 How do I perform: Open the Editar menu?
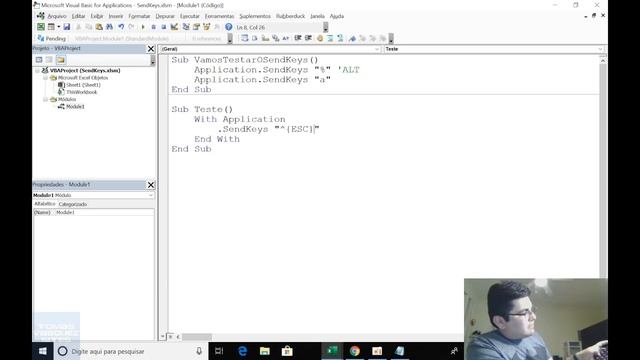click(78, 16)
